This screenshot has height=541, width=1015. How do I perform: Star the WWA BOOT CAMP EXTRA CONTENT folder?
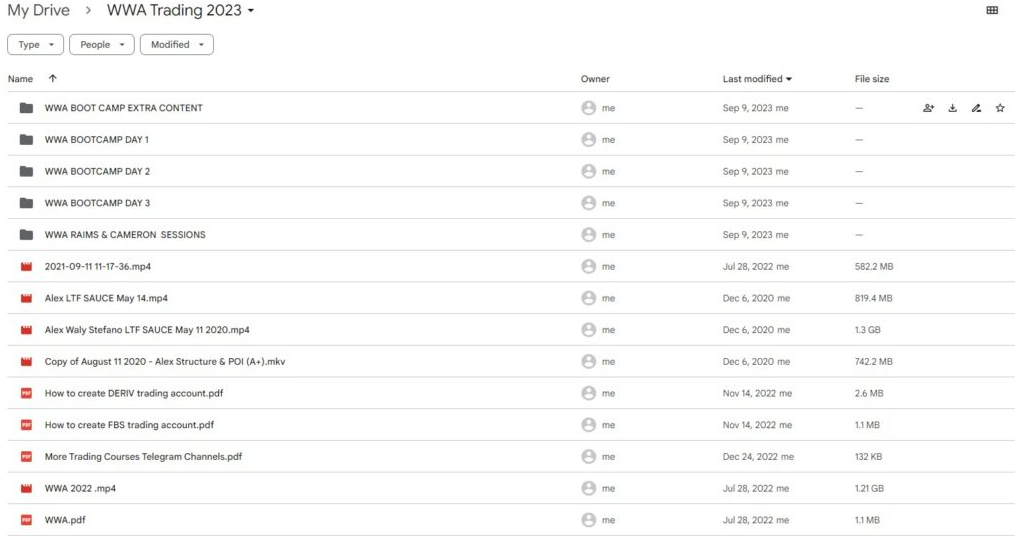point(1000,108)
